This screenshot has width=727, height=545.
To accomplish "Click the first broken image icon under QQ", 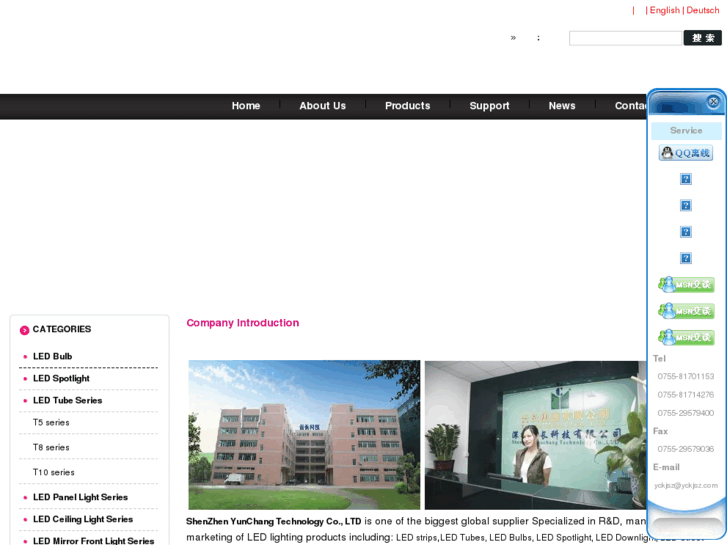I will (686, 179).
